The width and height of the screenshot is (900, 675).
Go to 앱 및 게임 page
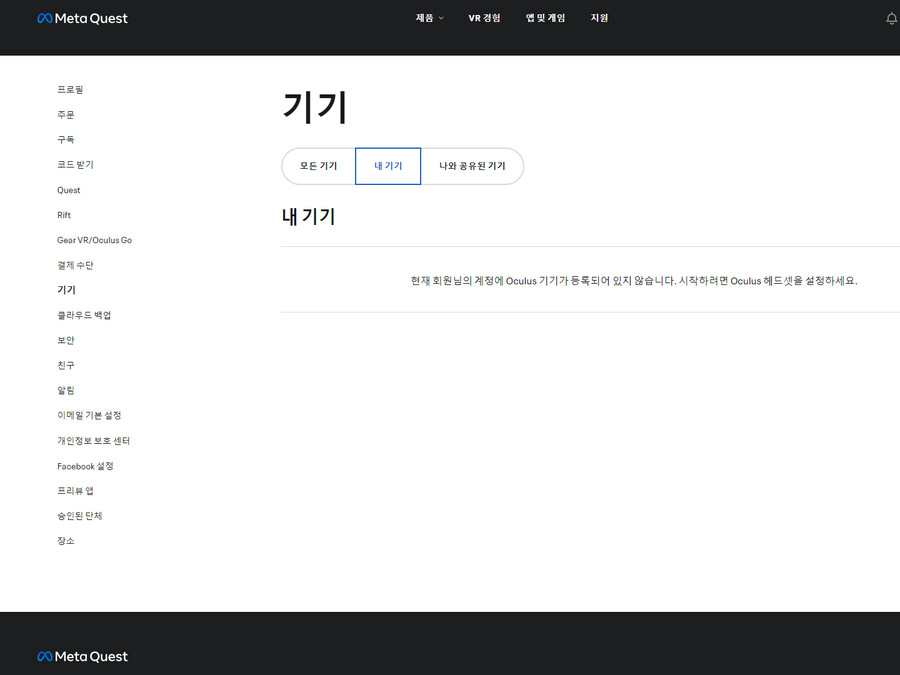tap(545, 18)
